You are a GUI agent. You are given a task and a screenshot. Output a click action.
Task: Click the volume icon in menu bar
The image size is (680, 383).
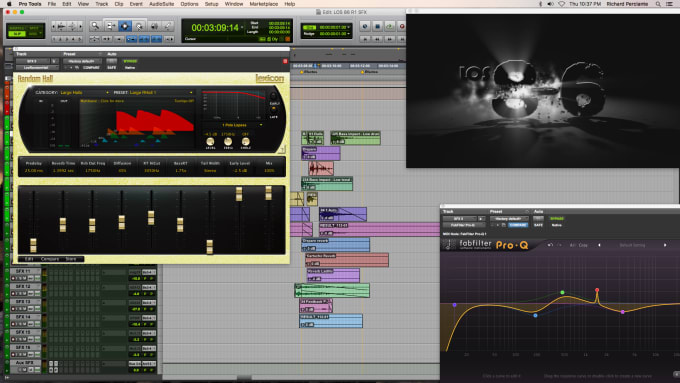click(x=550, y=4)
